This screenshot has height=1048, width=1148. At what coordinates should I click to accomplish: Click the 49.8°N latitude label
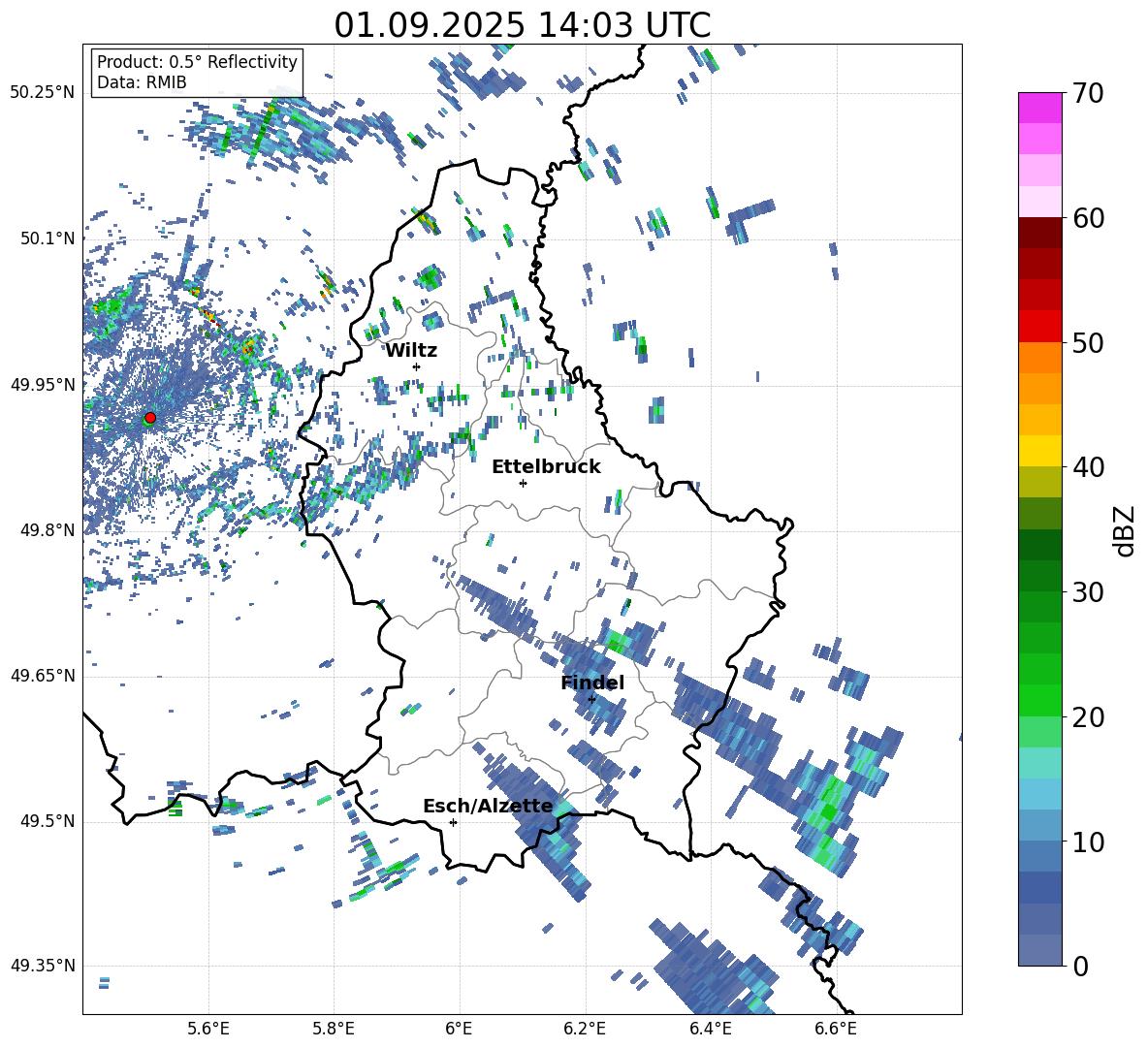coord(48,530)
